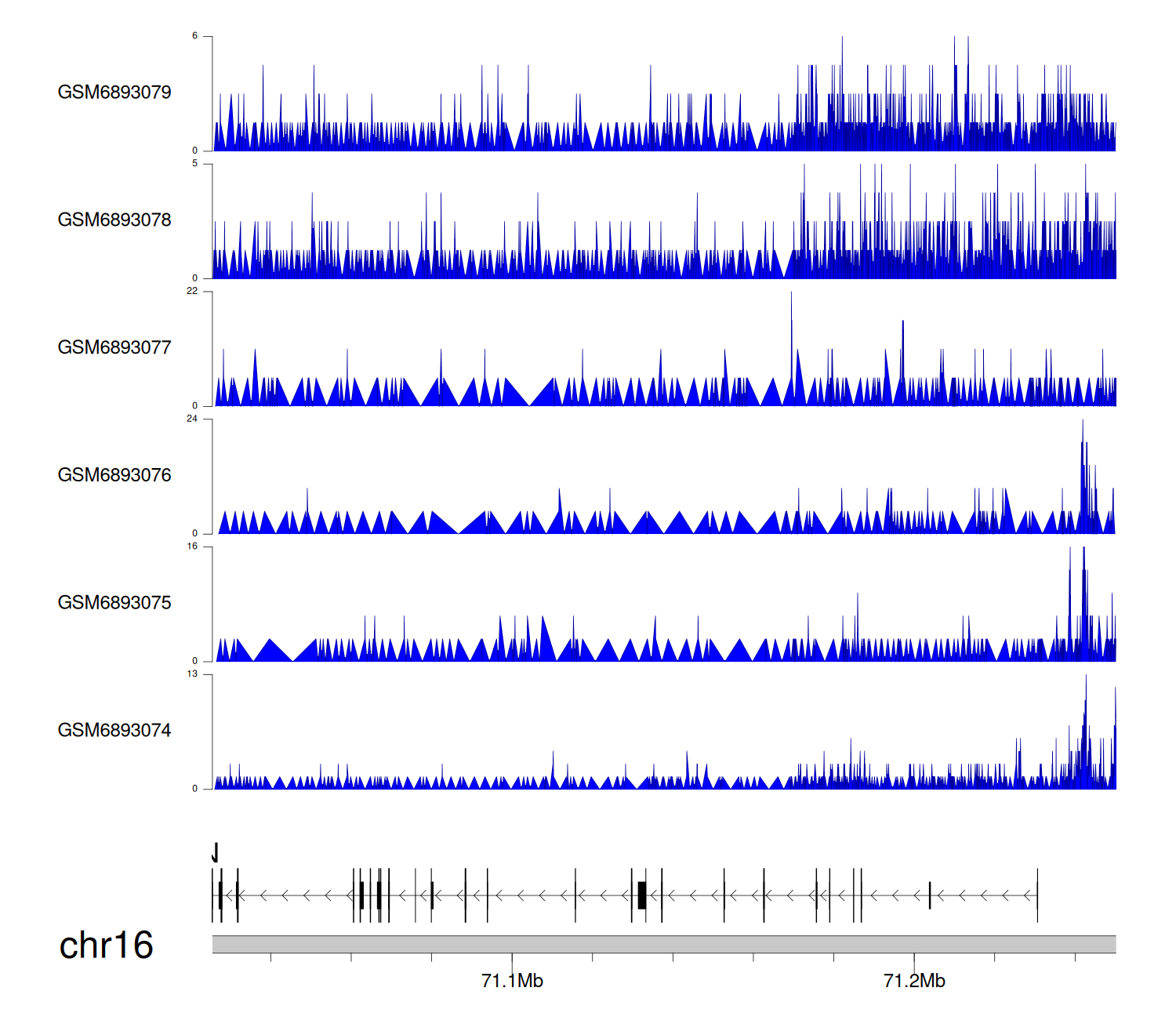Click the GSM6893075 track label

coord(114,603)
